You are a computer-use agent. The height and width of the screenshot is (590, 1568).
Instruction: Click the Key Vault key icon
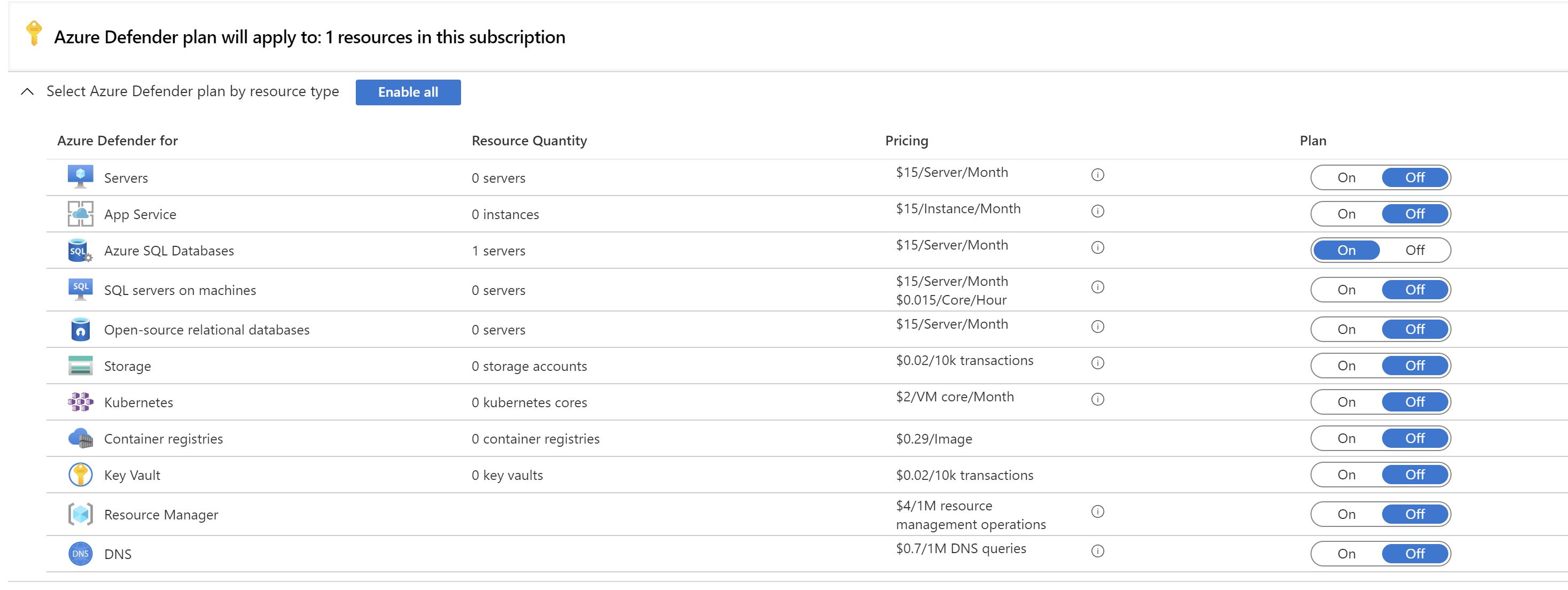click(x=80, y=475)
